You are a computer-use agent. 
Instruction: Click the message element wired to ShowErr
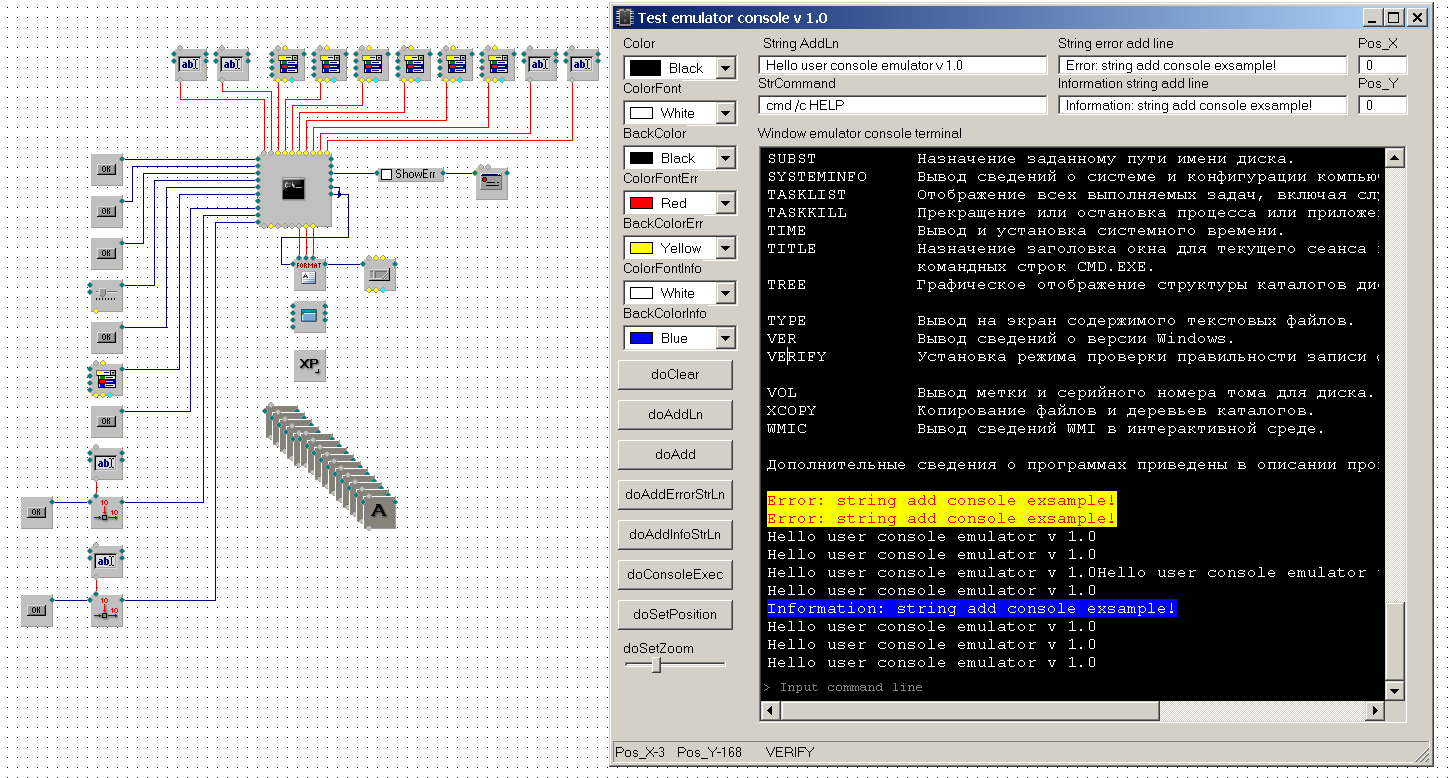coord(491,182)
